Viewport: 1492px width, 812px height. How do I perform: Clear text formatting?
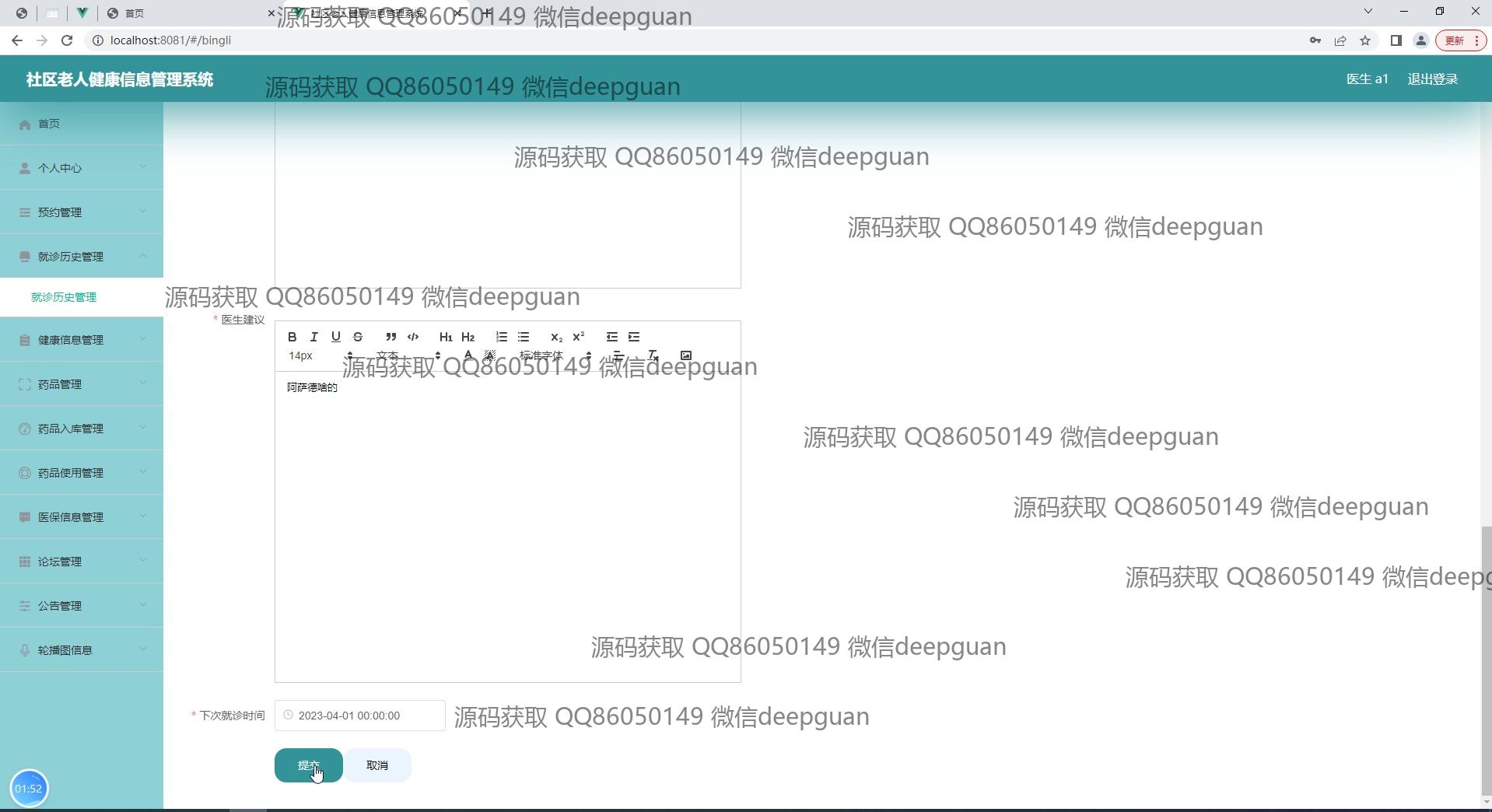coord(653,355)
